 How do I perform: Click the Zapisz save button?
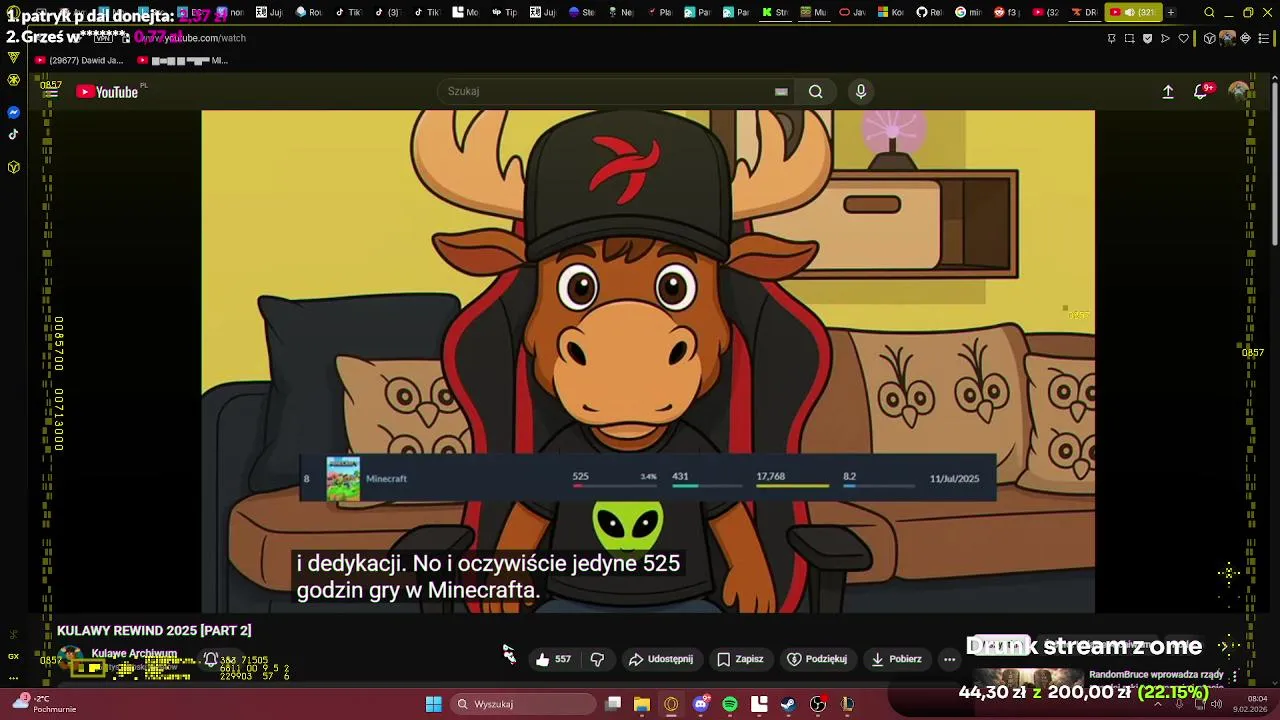[740, 659]
